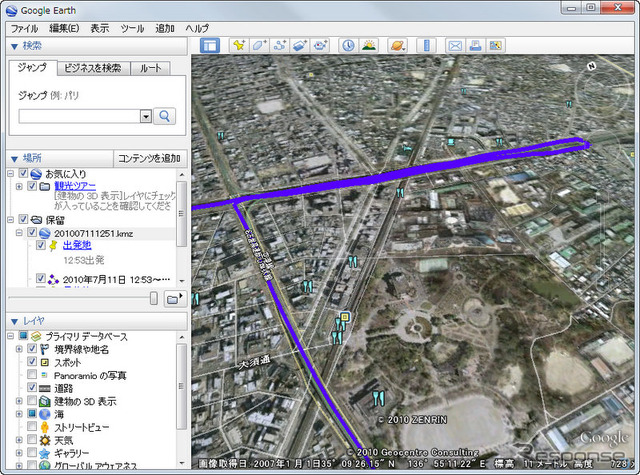Click the 出発地 yellow pushpin icon
Viewport: 640px width, 475px height.
[53, 246]
